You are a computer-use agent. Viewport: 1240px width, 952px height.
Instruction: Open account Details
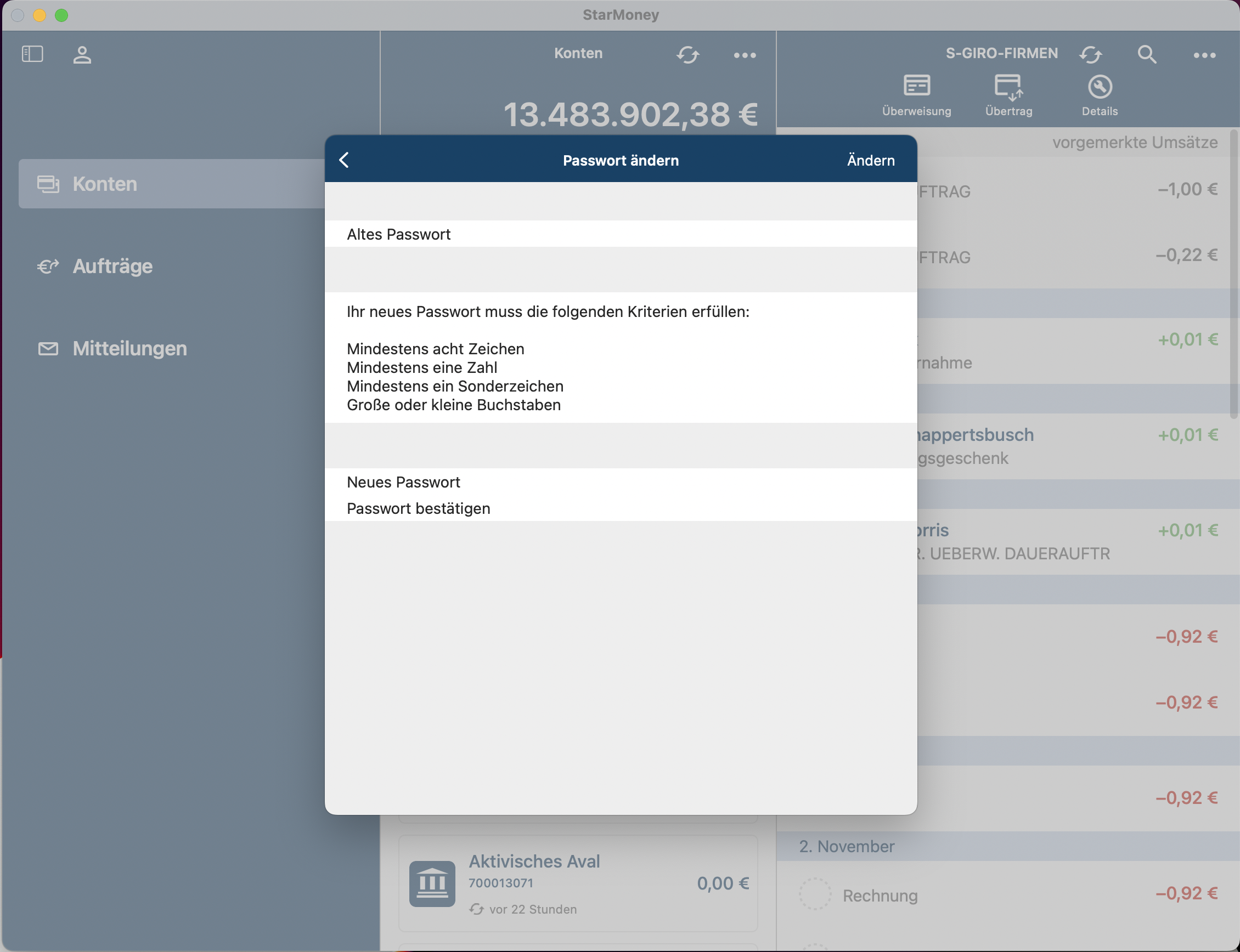pos(1100,95)
